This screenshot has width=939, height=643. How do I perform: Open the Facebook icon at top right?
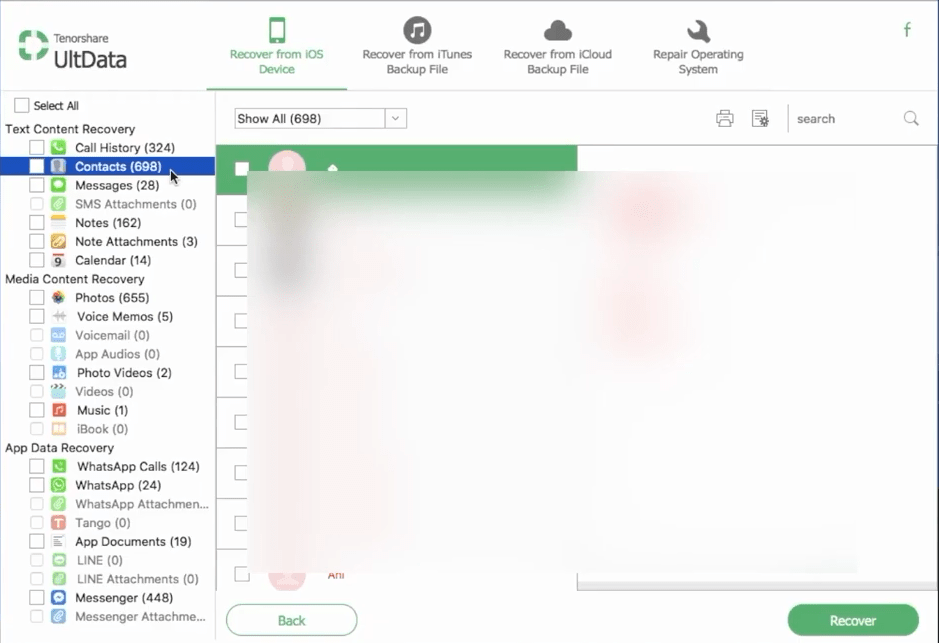click(907, 30)
